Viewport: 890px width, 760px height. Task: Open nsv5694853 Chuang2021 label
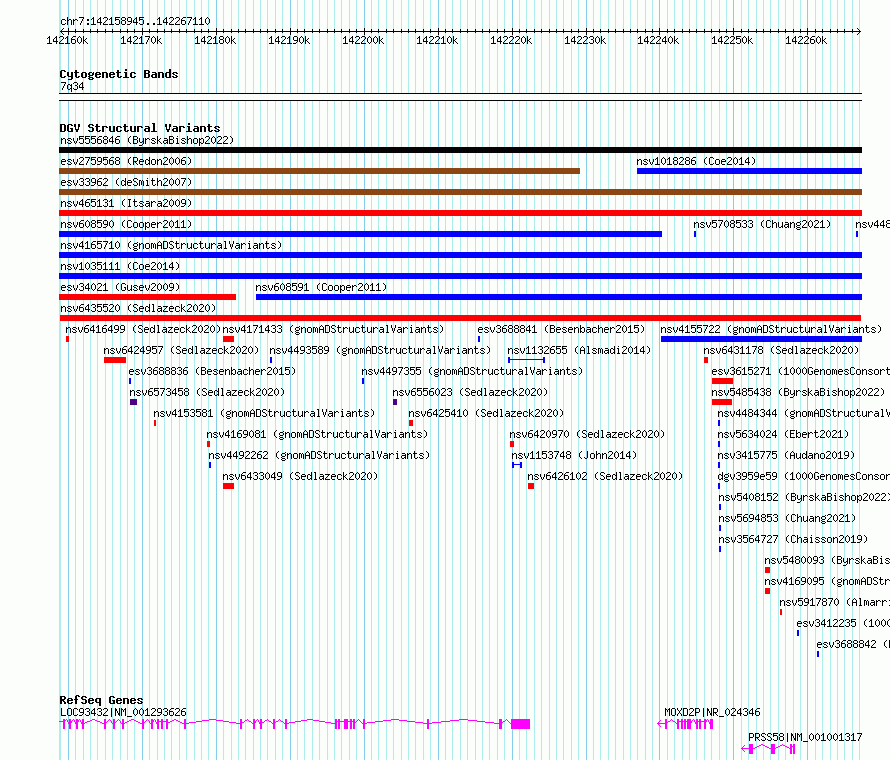(x=787, y=518)
